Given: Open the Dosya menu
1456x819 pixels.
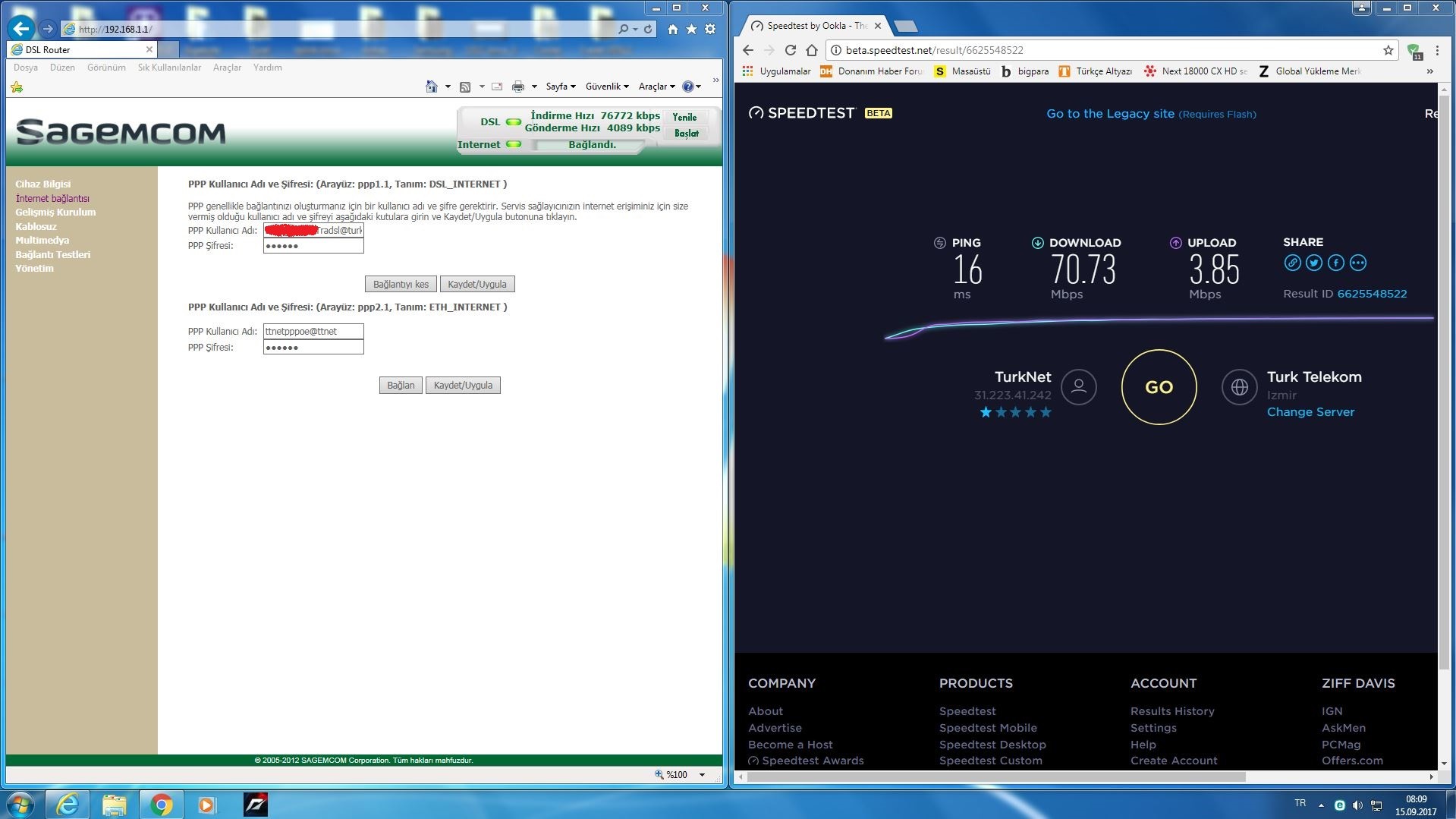Looking at the screenshot, I should point(26,68).
